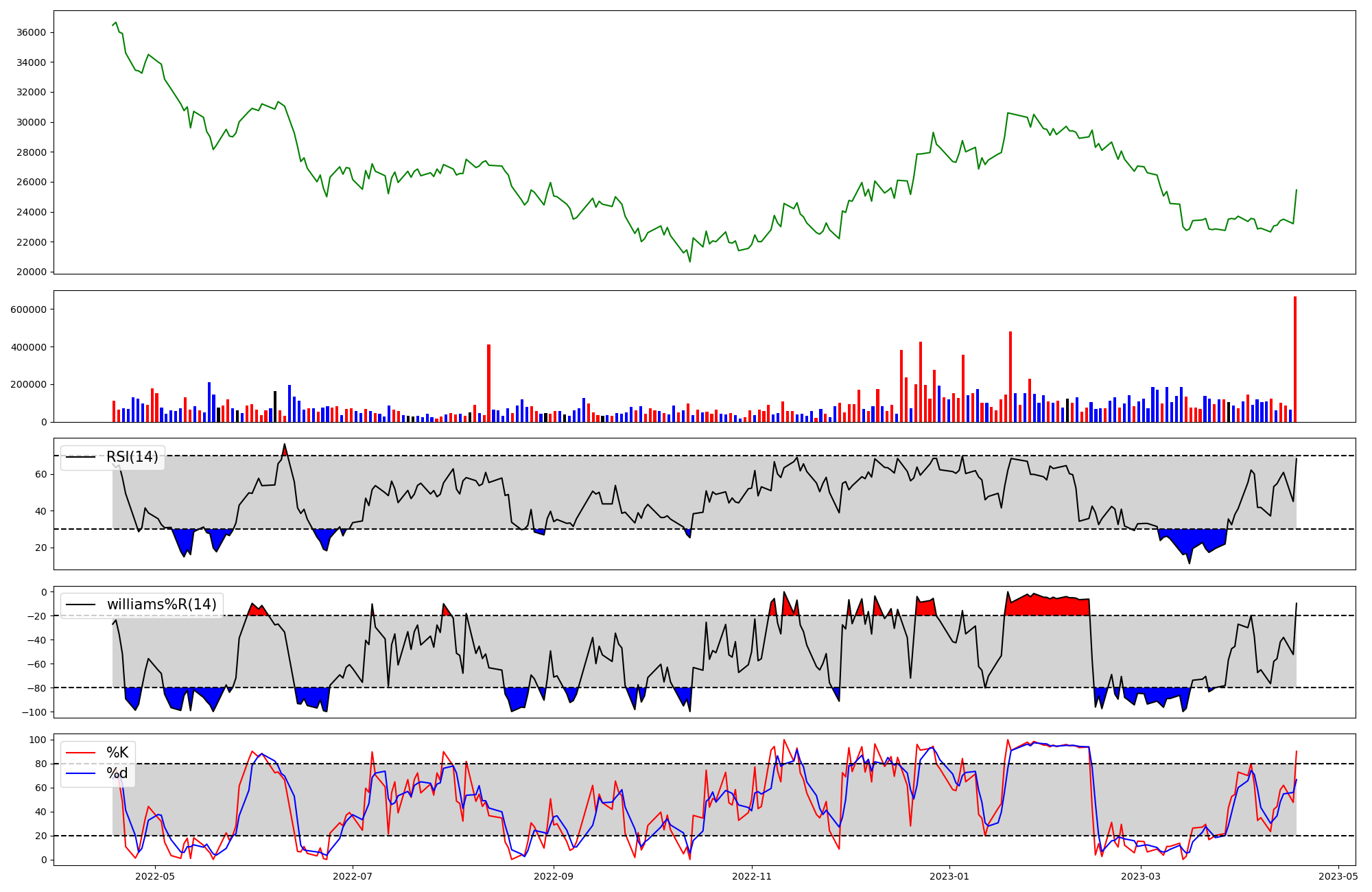1372x892 pixels.
Task: Click the williams%R(14) legend label
Action: click(161, 605)
